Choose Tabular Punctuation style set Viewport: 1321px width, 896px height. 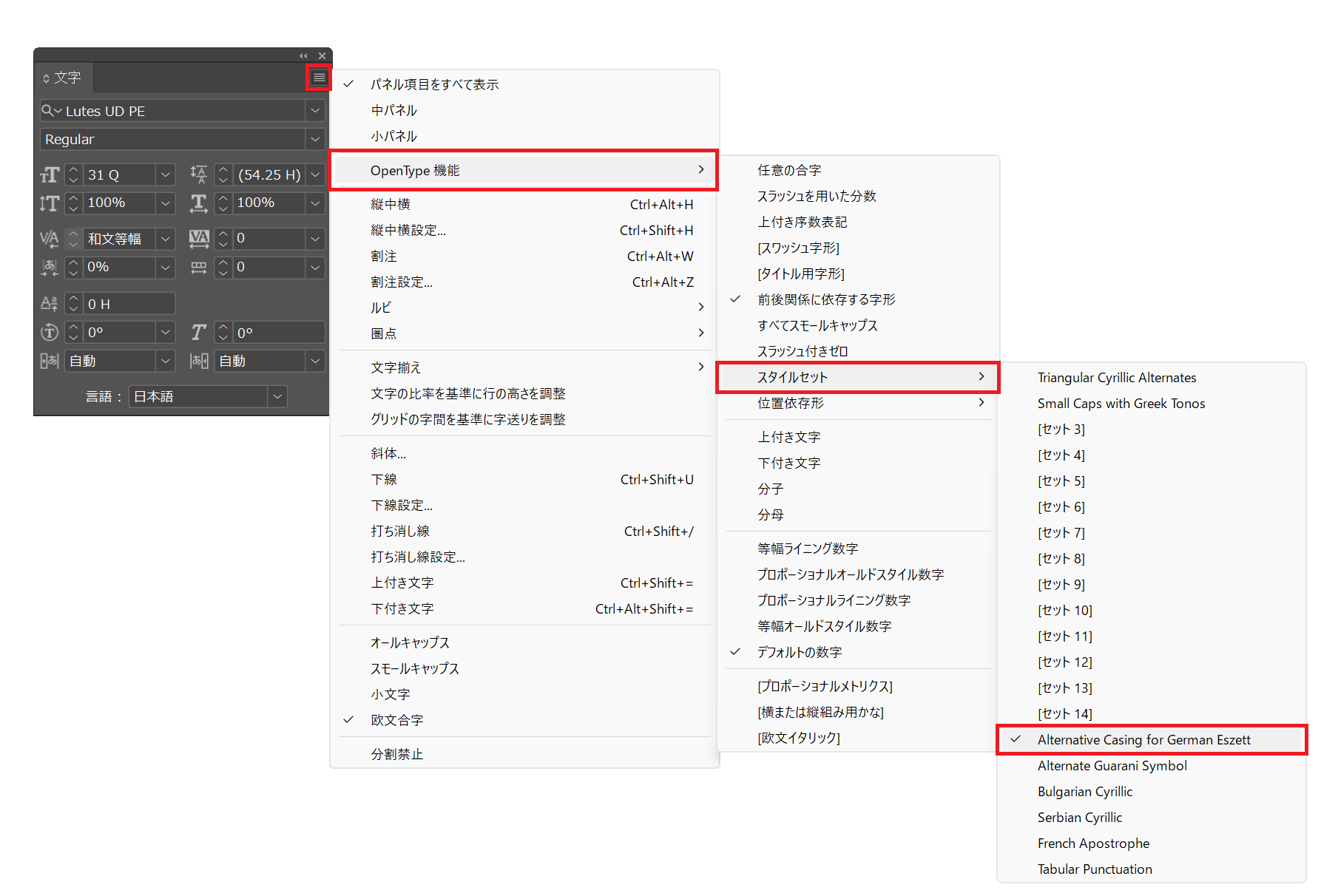(x=1094, y=869)
